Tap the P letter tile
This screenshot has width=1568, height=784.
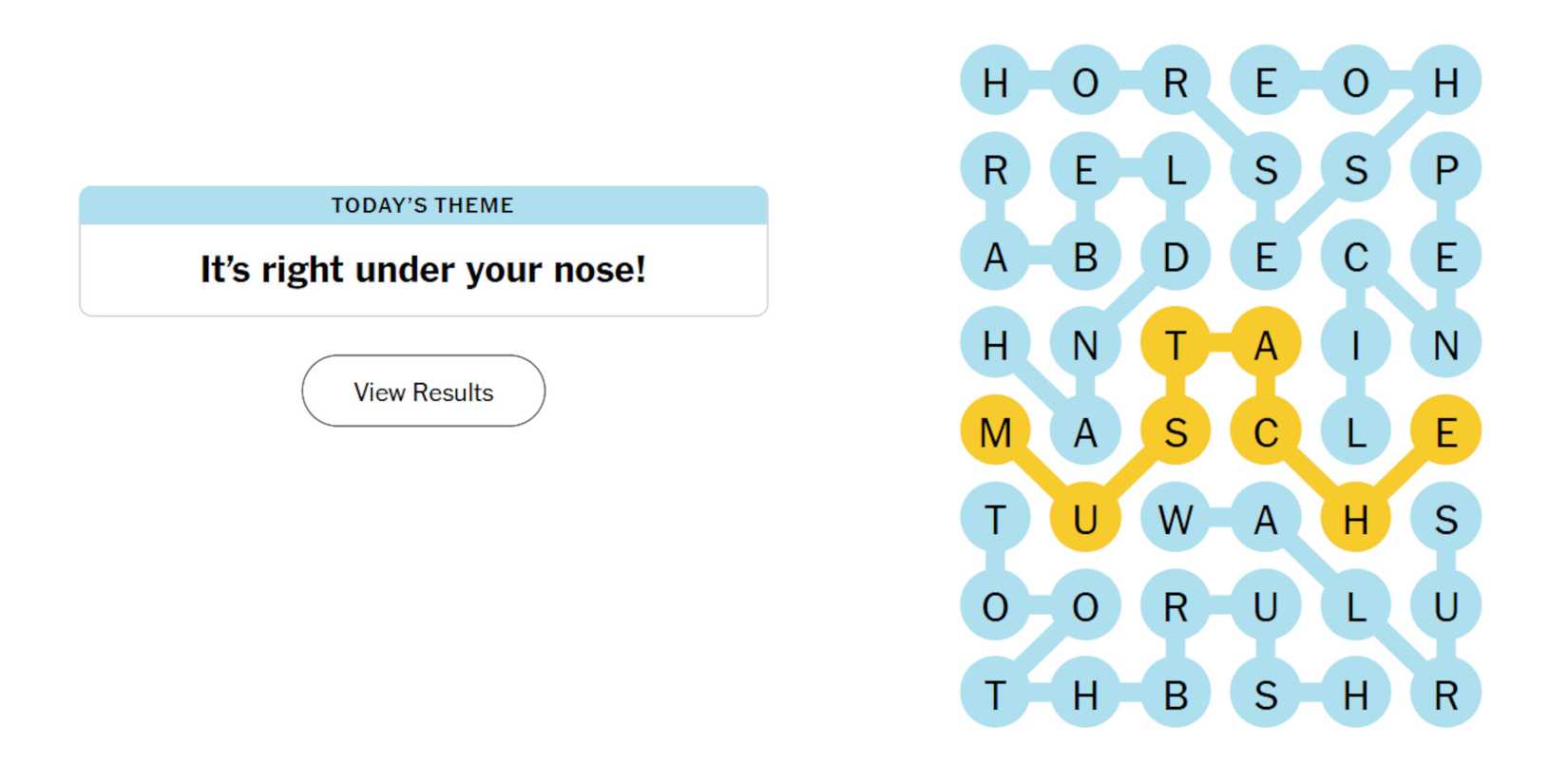point(1446,170)
